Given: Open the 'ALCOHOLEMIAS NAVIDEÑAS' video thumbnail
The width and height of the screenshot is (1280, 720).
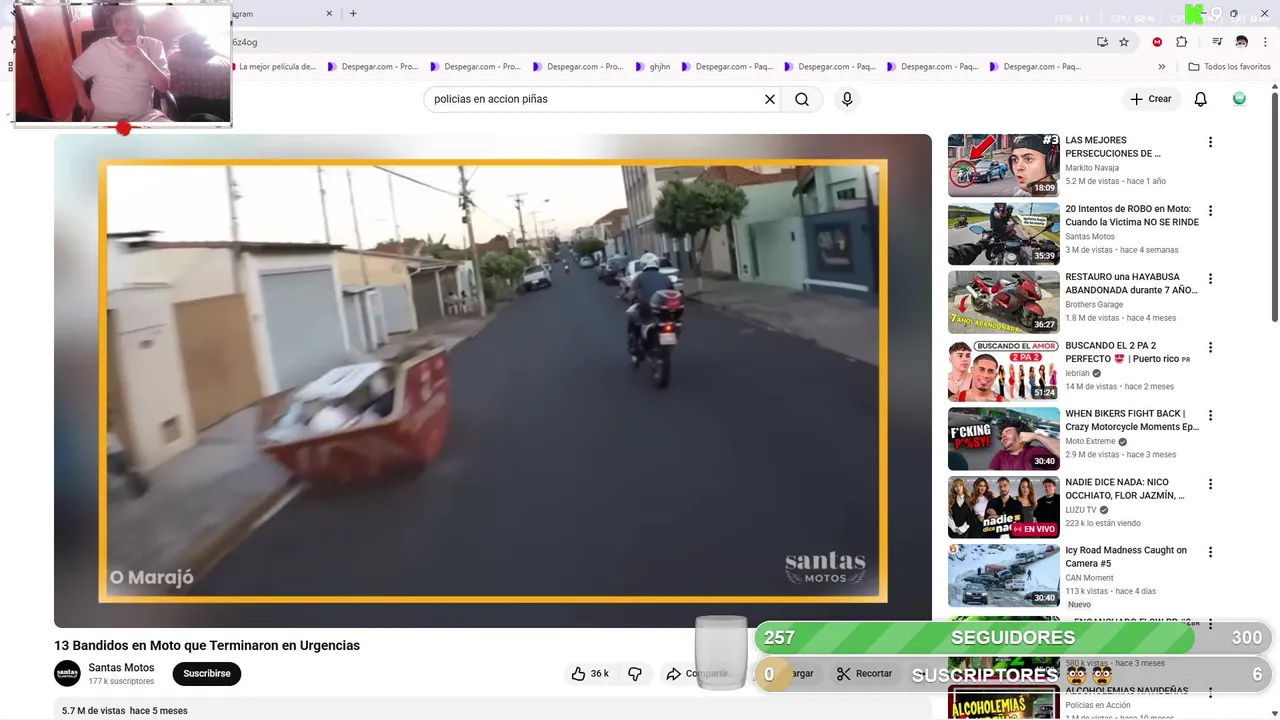Looking at the screenshot, I should (x=1004, y=702).
